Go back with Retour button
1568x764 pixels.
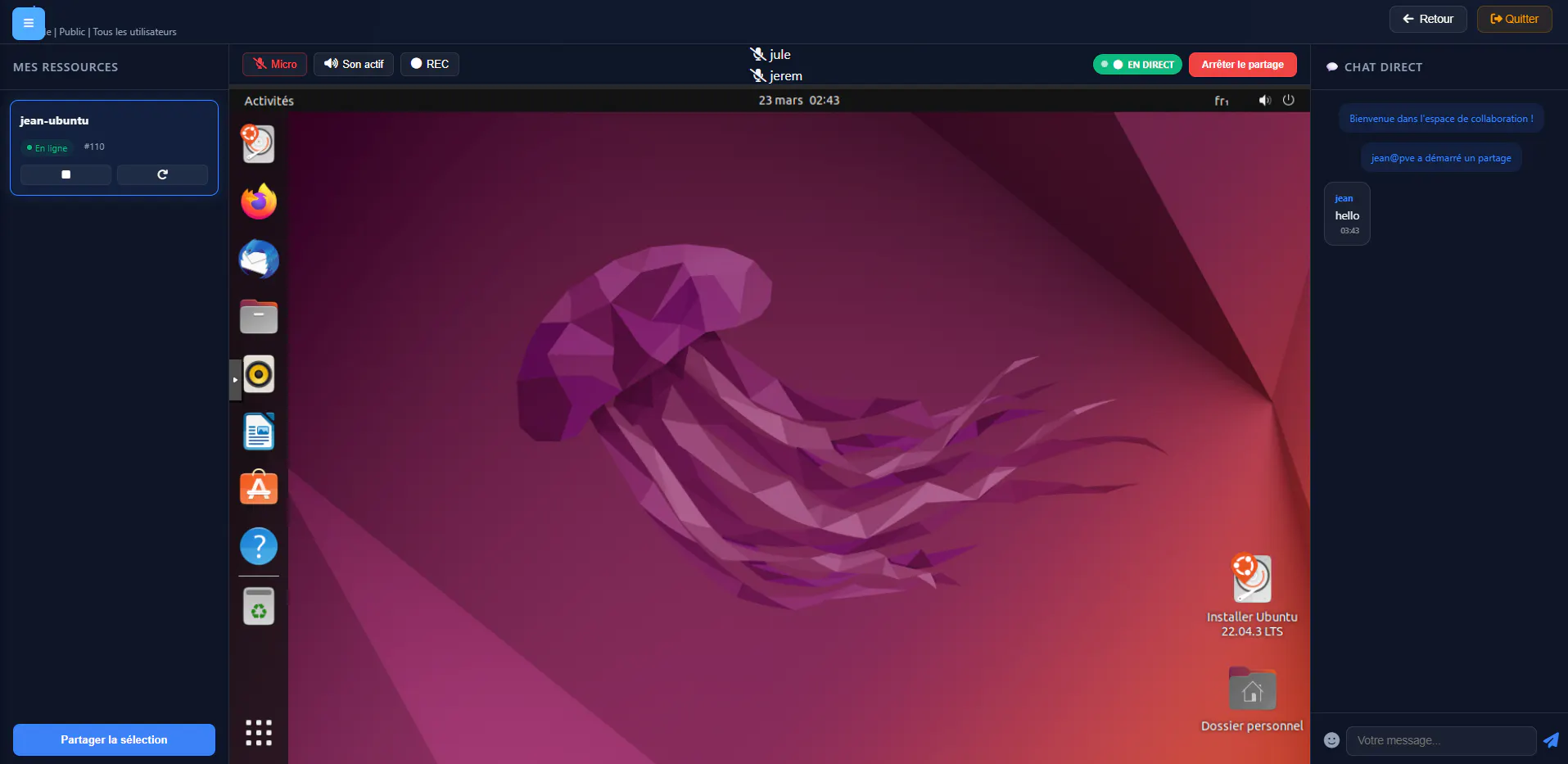tap(1427, 19)
